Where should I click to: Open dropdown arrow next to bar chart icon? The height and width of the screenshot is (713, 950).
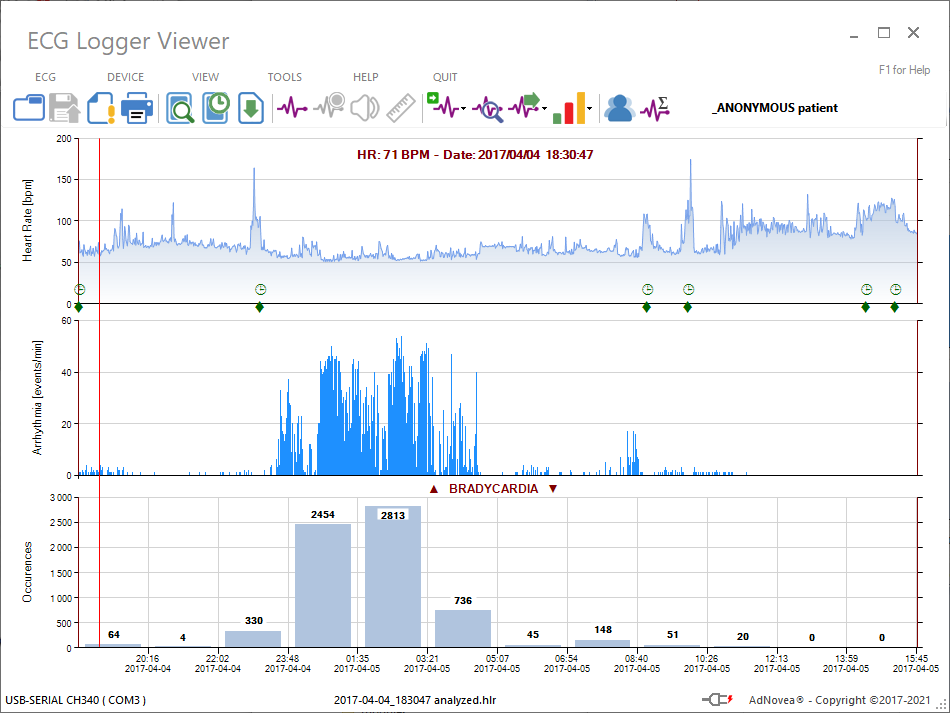point(590,109)
